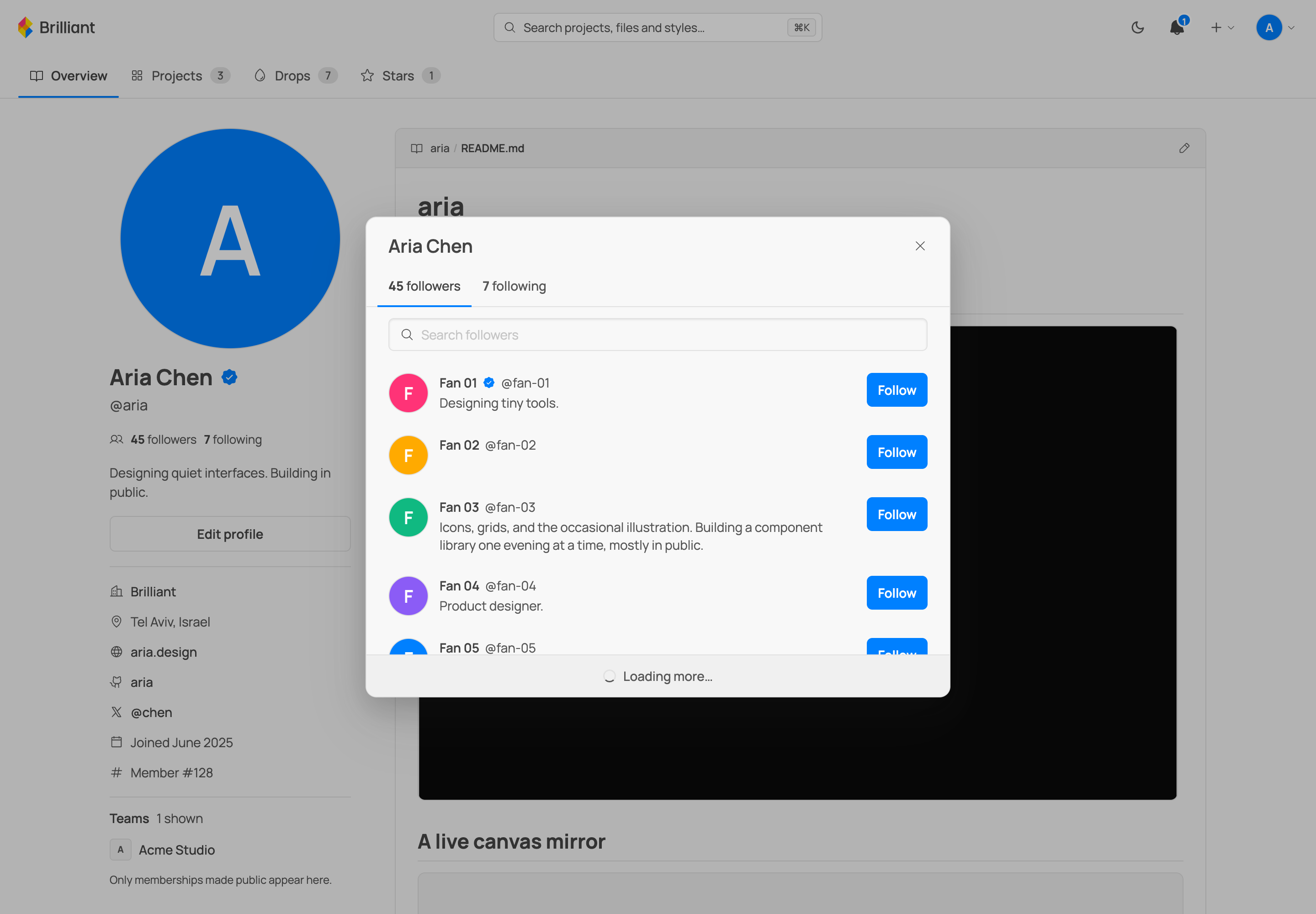The height and width of the screenshot is (914, 1316).
Task: Open the Fan 05 name link
Action: (x=459, y=648)
